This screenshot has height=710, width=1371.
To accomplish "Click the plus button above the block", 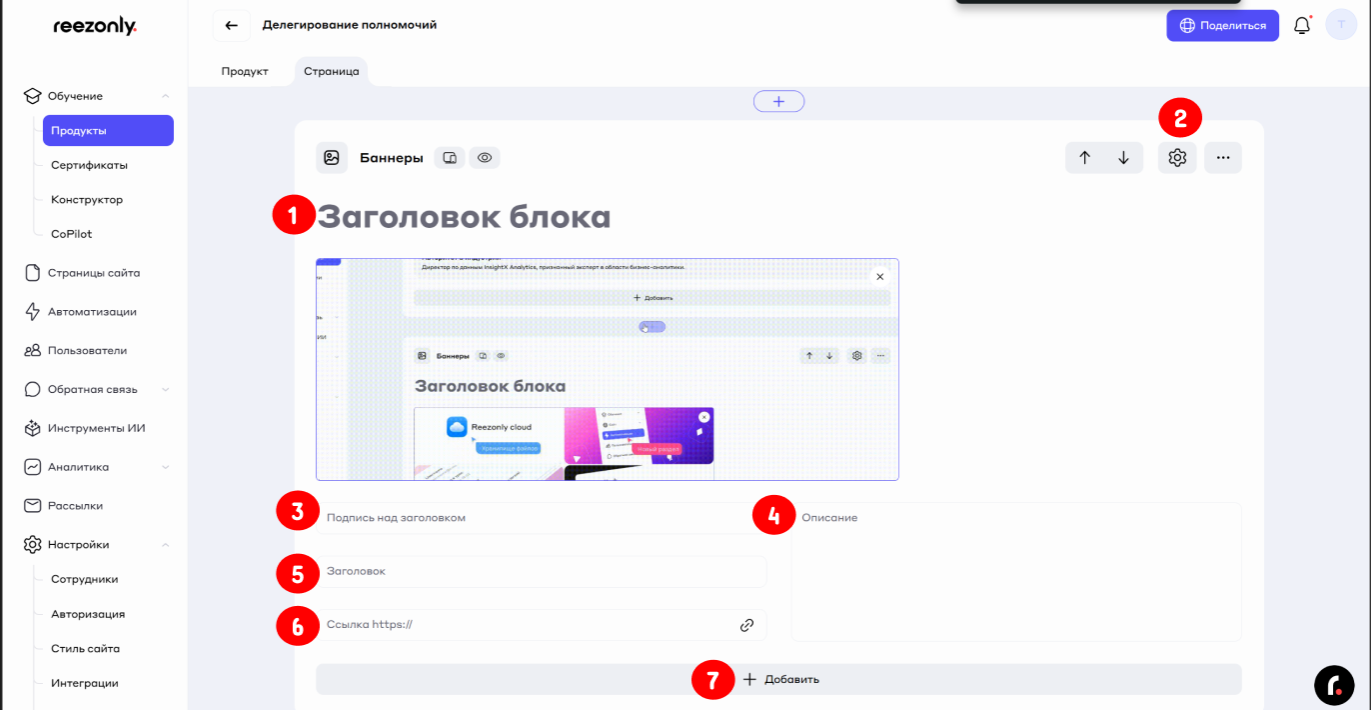I will [779, 101].
